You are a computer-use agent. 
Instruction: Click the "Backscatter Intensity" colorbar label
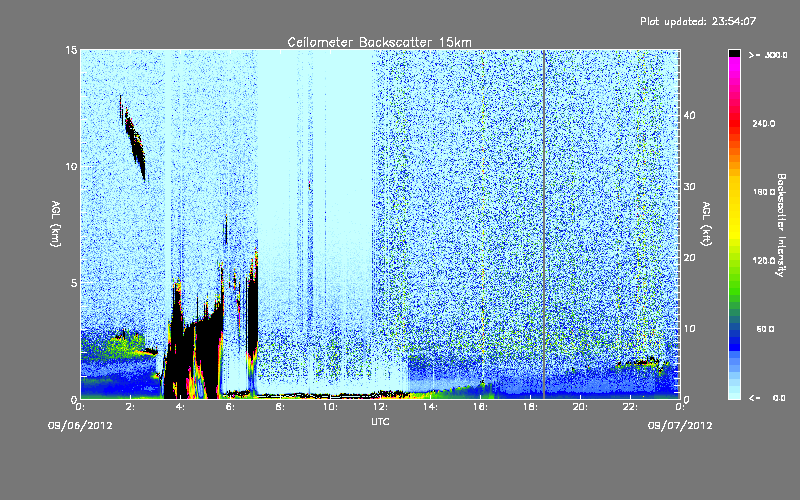[781, 225]
